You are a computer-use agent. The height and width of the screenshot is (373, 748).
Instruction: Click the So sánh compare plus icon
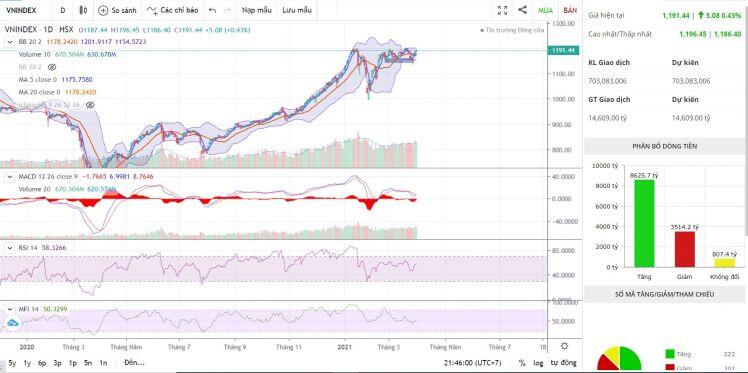pyautogui.click(x=103, y=10)
